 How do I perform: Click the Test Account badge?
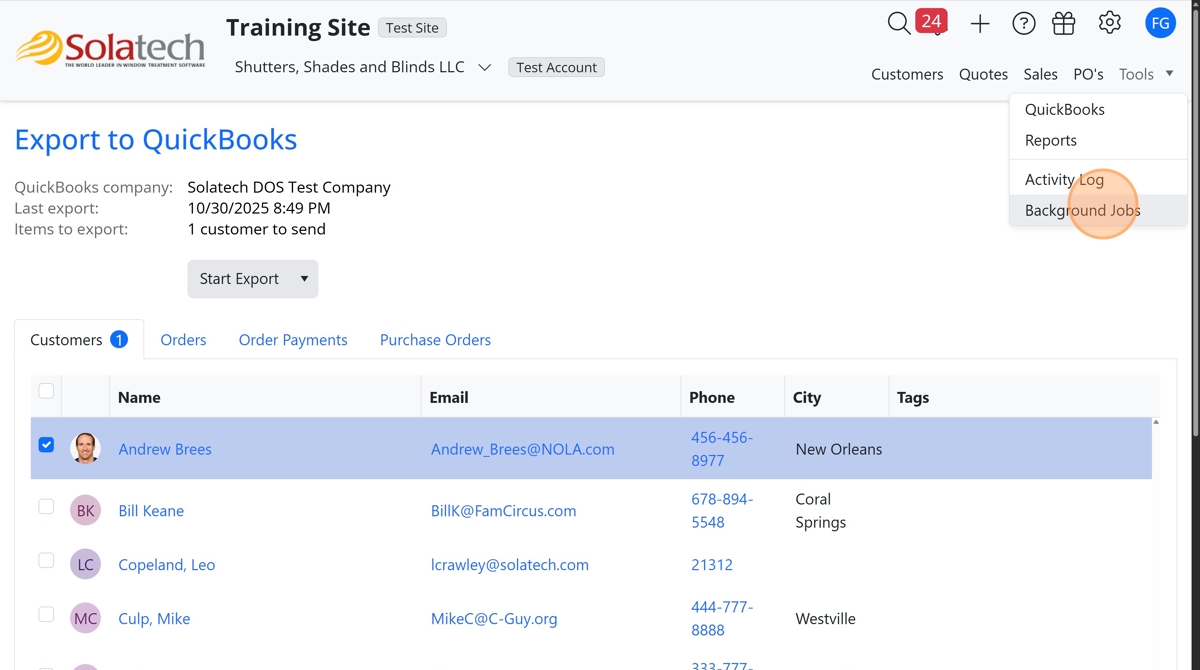tap(556, 68)
